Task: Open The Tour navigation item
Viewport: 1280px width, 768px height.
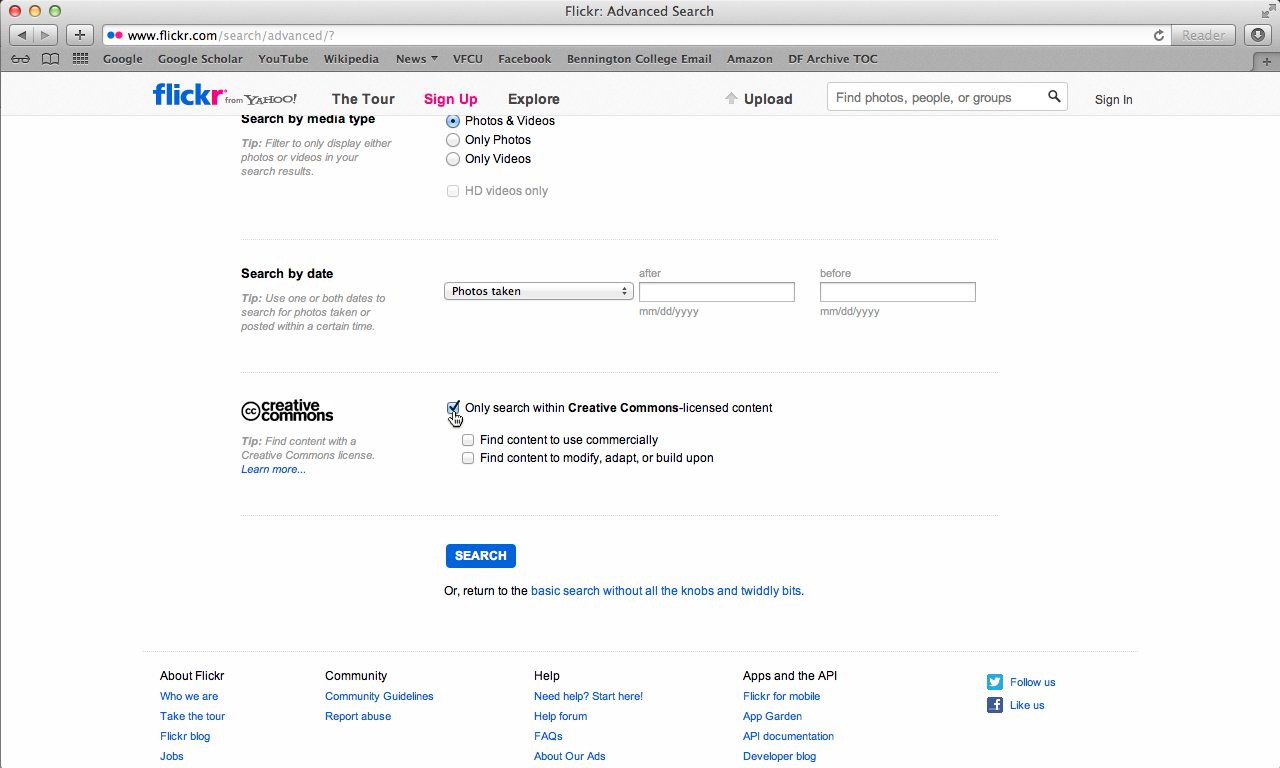Action: 363,99
